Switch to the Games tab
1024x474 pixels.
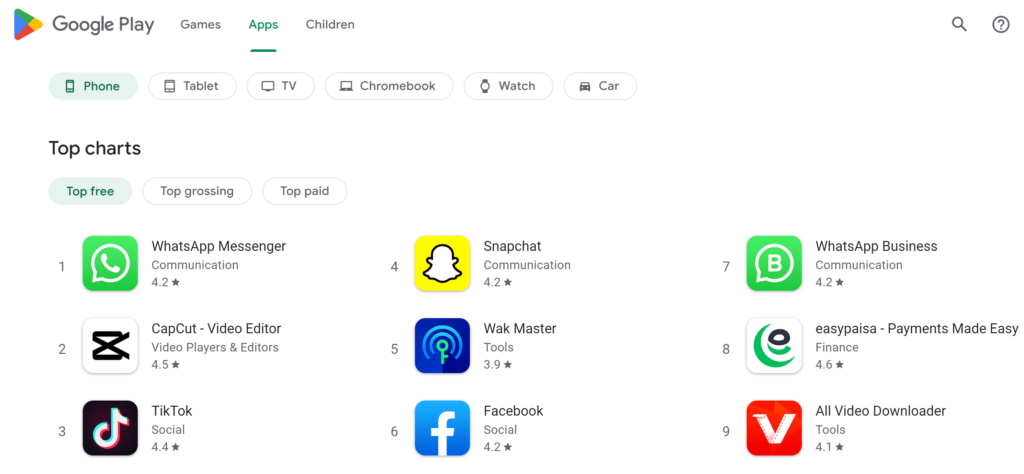[200, 24]
